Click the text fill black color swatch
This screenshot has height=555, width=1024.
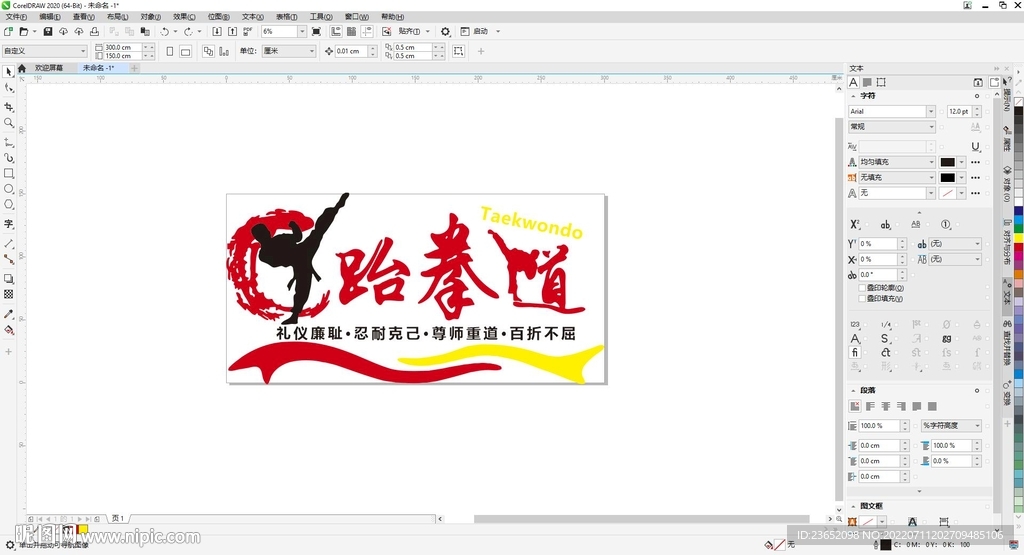click(x=948, y=162)
